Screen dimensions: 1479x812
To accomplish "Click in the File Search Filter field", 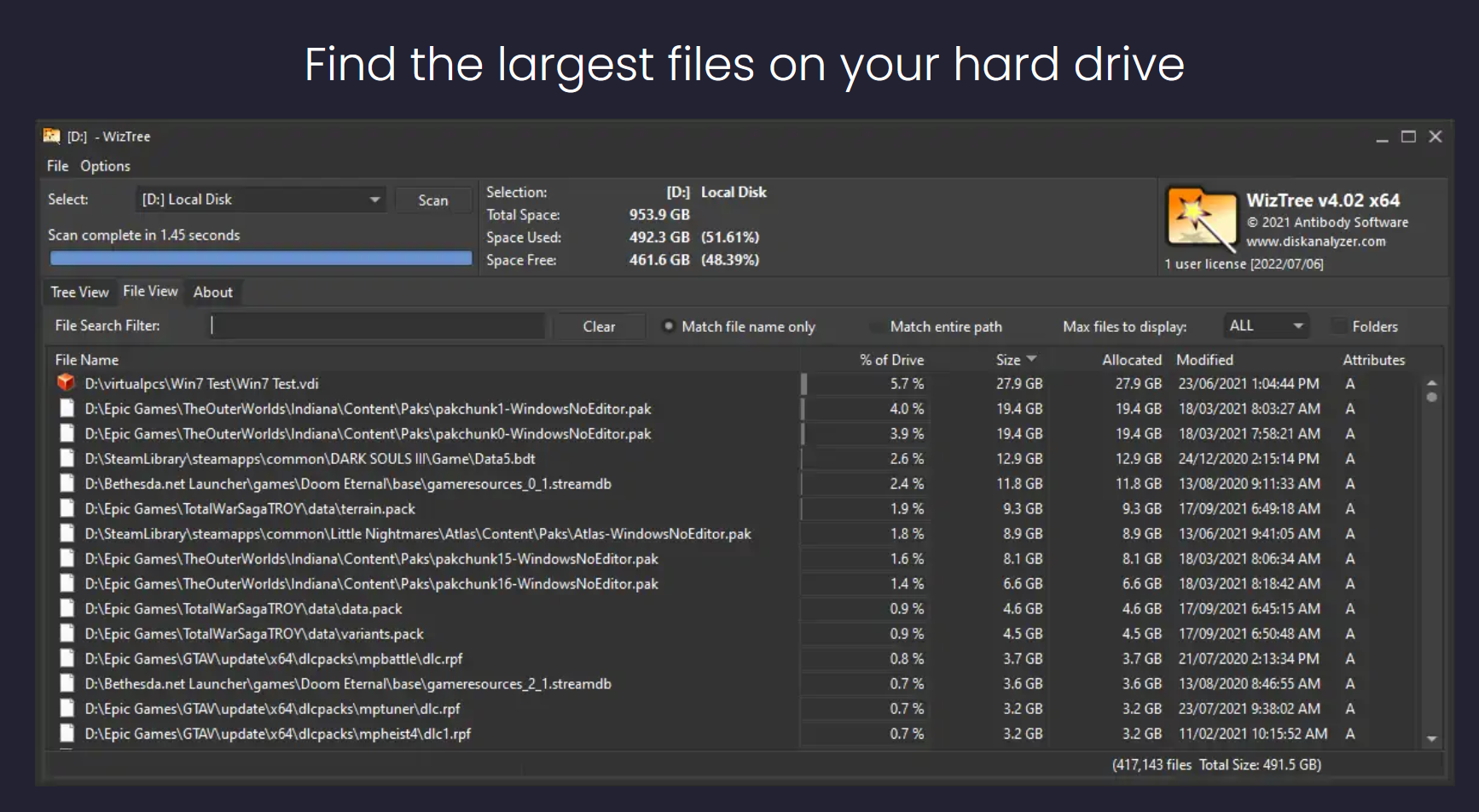I will (377, 326).
